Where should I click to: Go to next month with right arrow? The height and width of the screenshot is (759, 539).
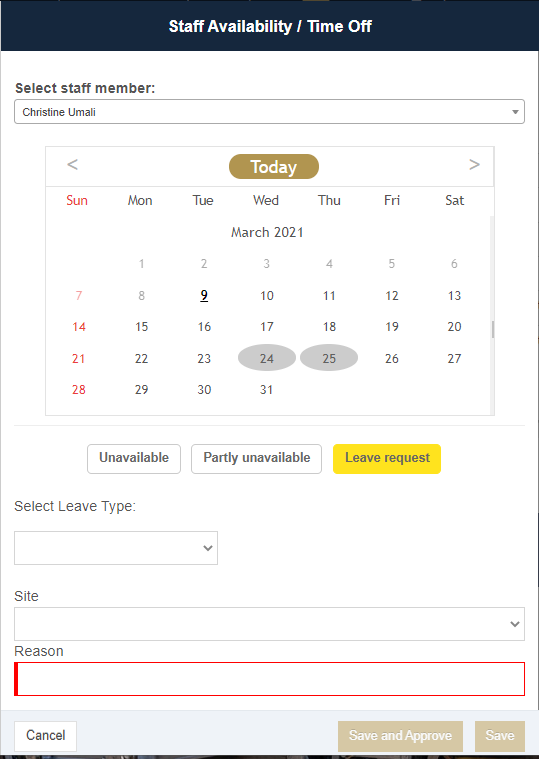click(474, 165)
